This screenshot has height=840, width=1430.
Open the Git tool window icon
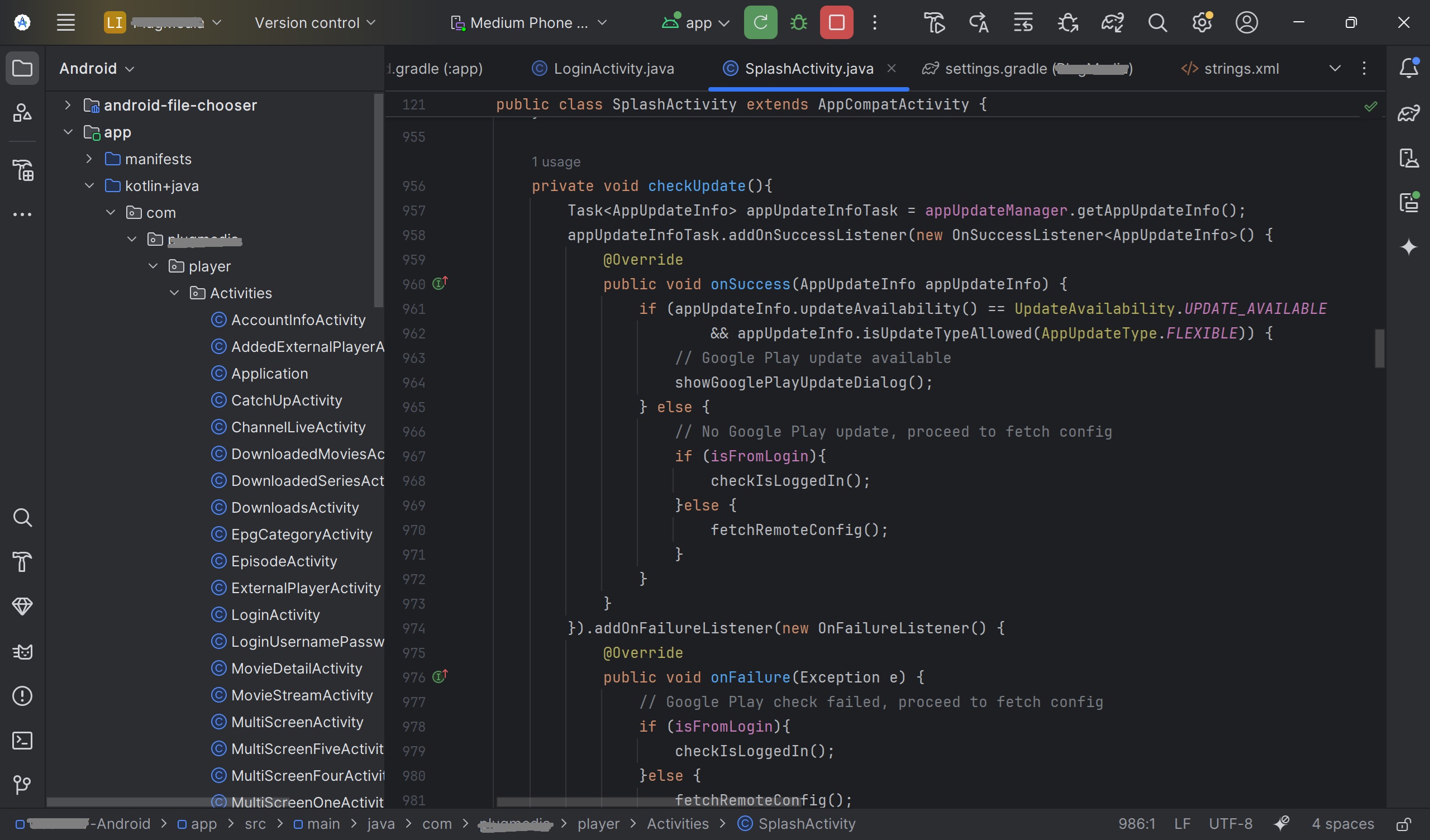coord(22,784)
